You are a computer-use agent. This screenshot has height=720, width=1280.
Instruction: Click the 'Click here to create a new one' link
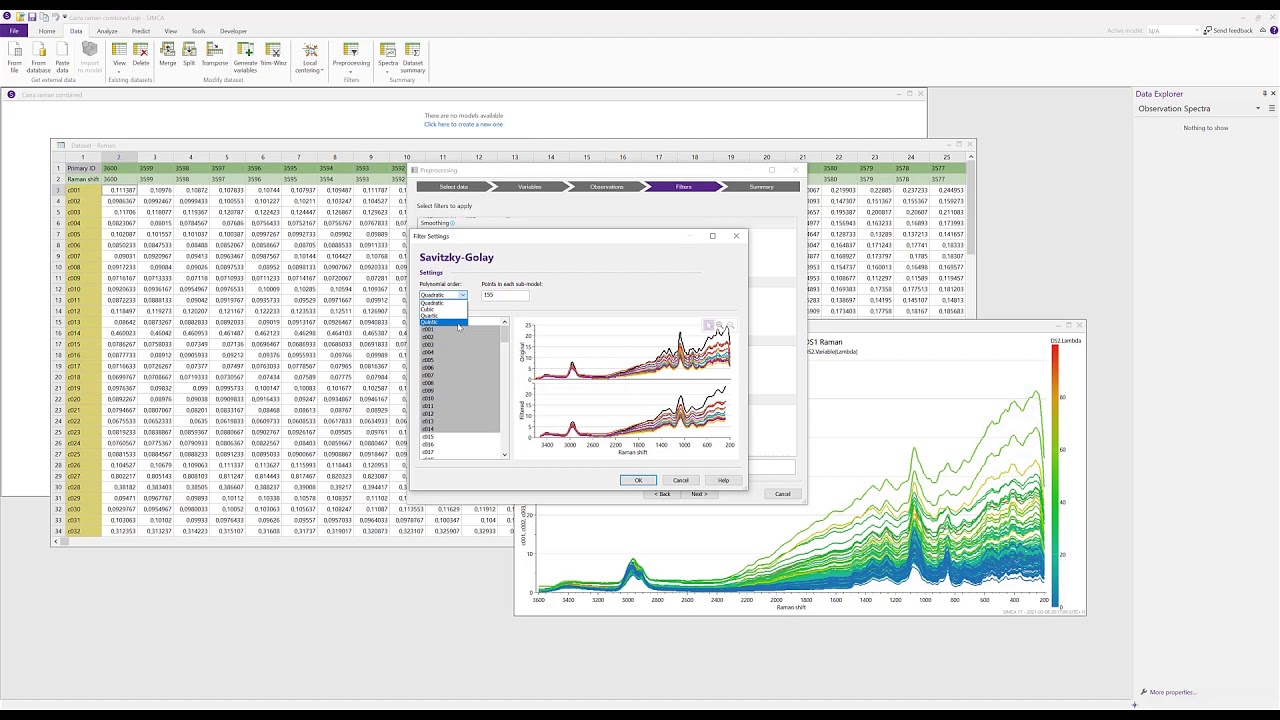pyautogui.click(x=463, y=124)
